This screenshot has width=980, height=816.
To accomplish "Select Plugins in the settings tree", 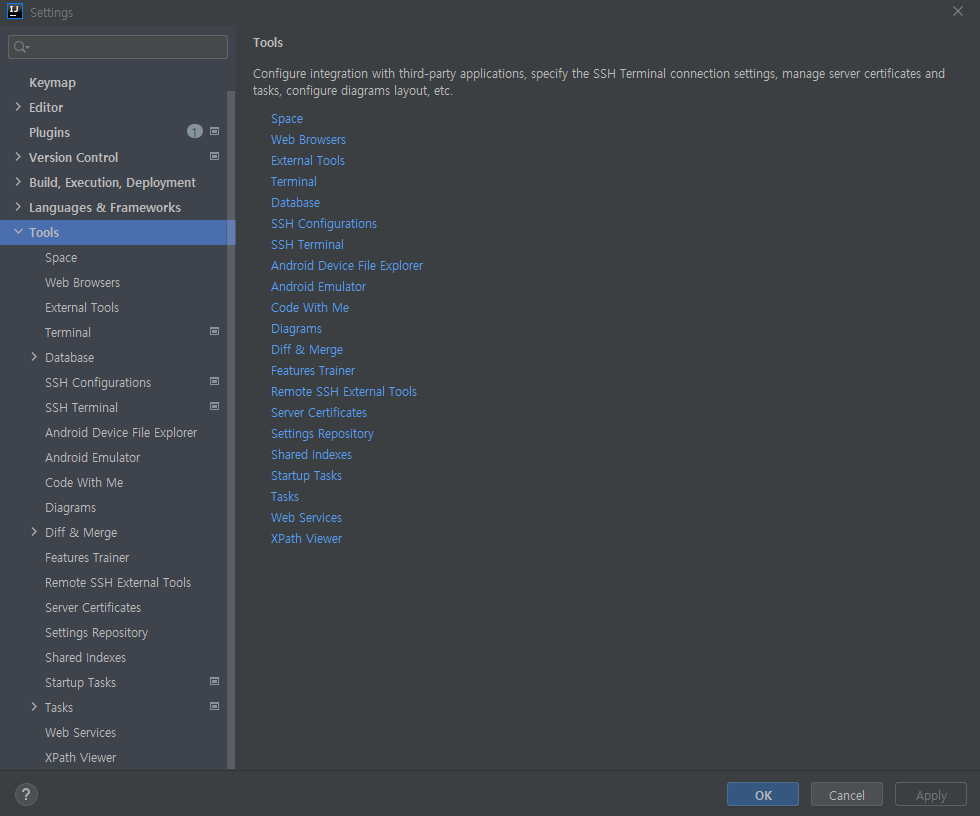I will (x=49, y=132).
